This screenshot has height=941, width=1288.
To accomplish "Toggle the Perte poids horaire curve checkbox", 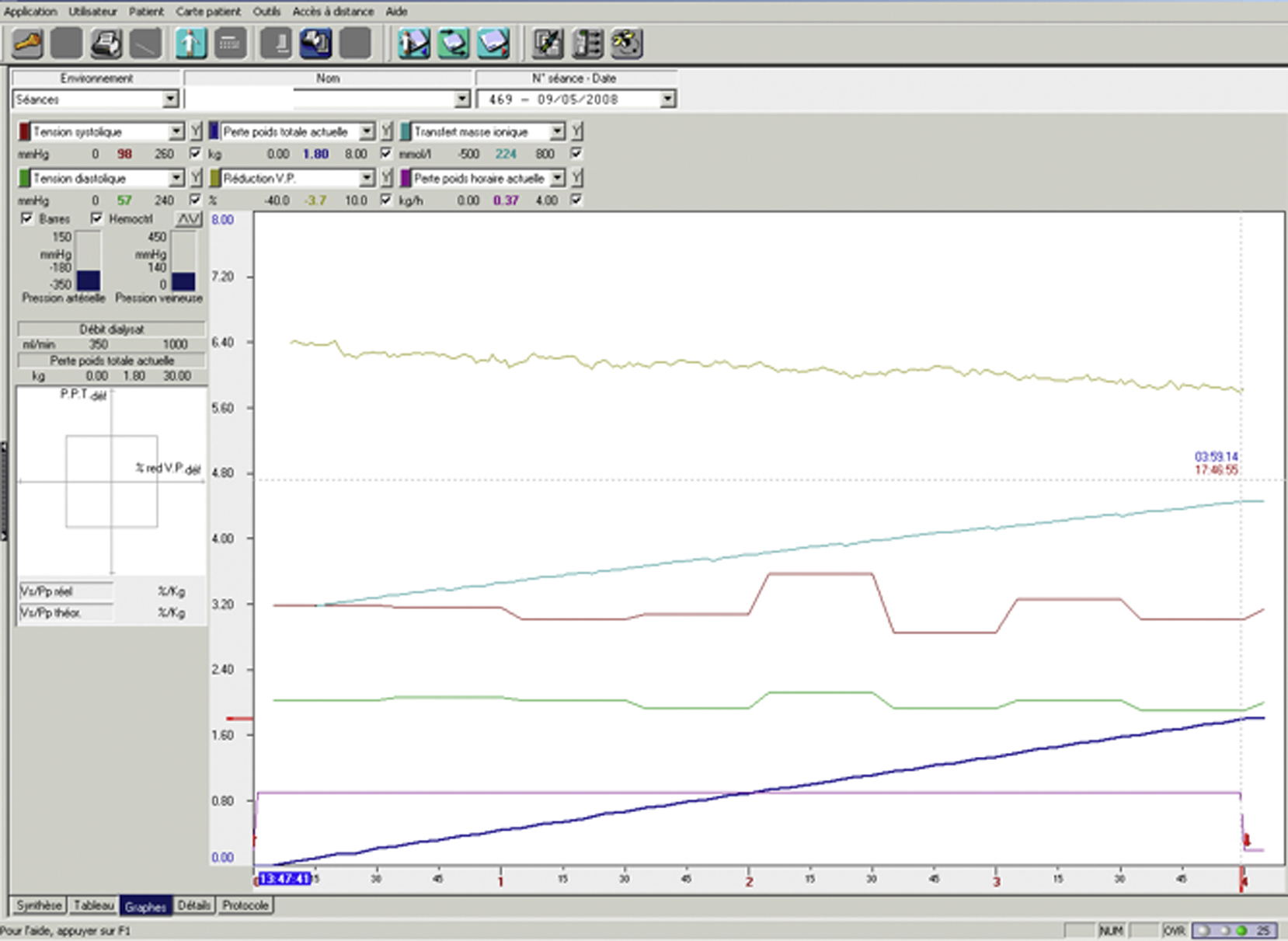I will point(576,200).
